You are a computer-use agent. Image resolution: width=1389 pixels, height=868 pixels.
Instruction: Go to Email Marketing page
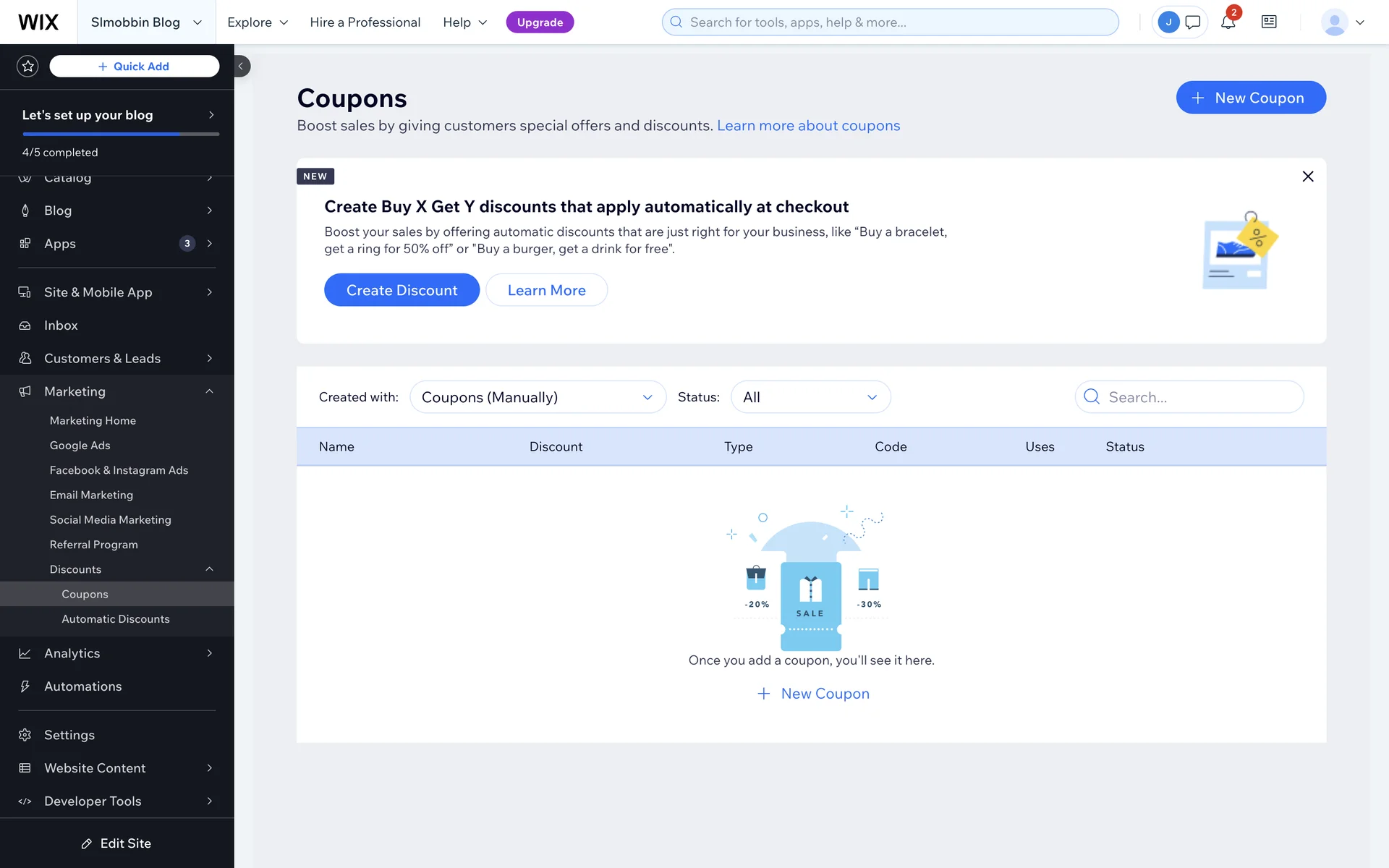pyautogui.click(x=91, y=495)
